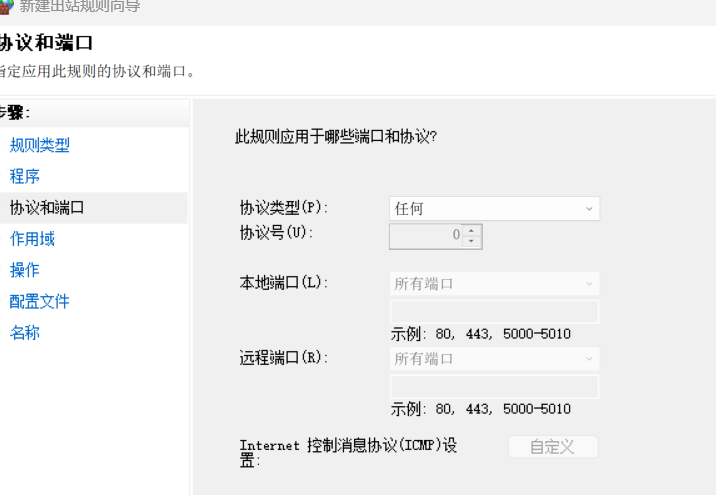The image size is (716, 495).
Task: Click the 本地端口(L) label
Action: [284, 283]
